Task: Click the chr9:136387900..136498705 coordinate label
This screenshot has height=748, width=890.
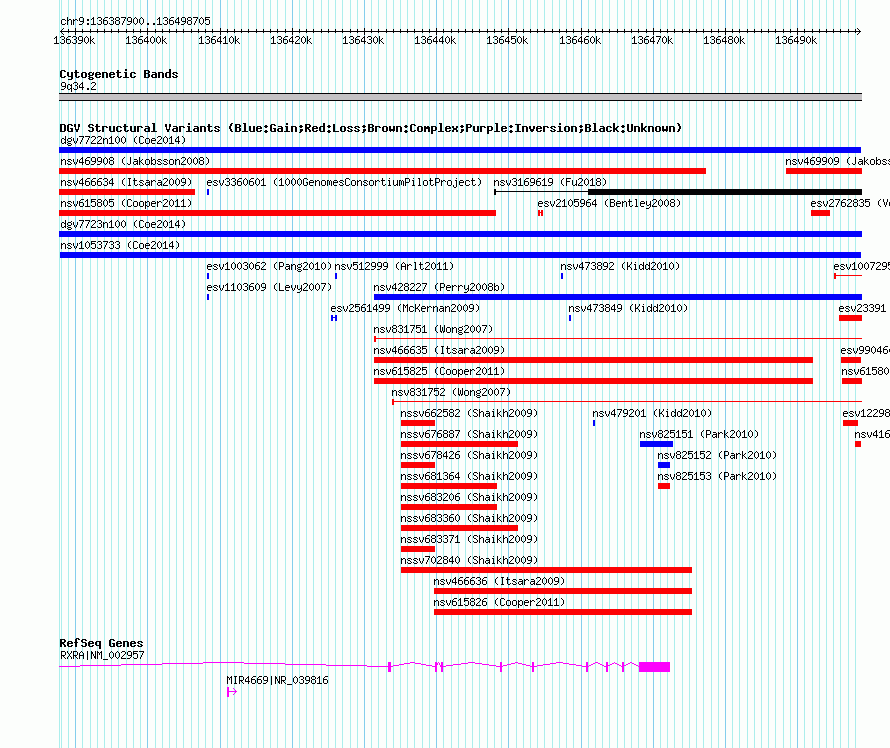Action: 135,21
